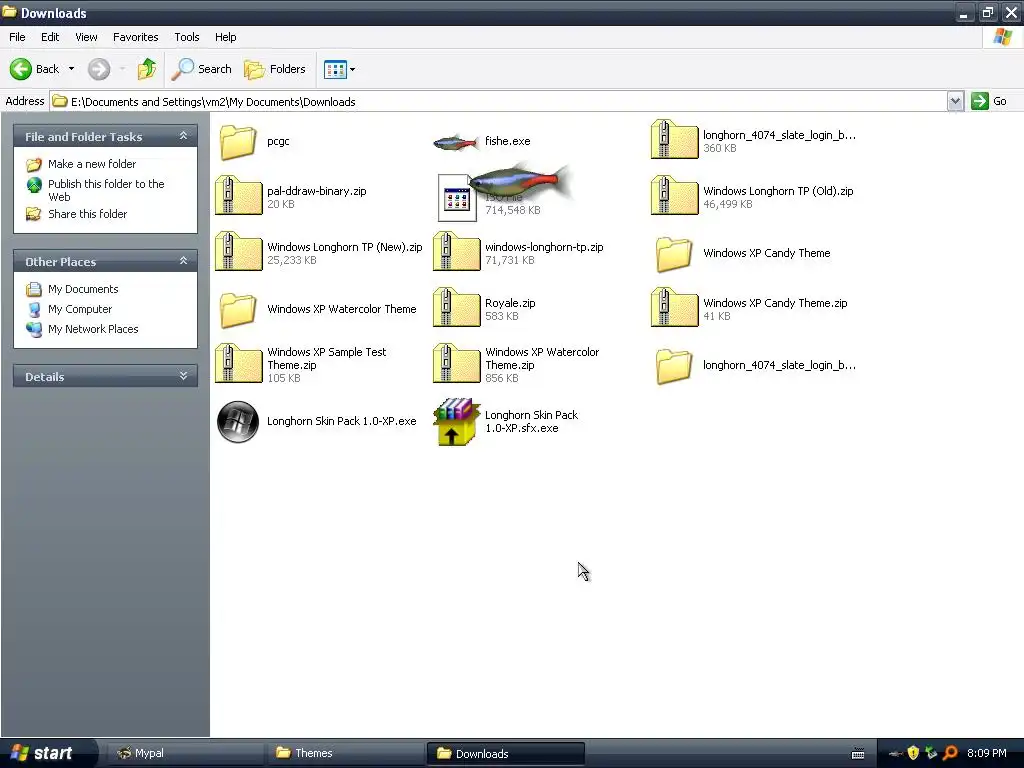1024x768 pixels.
Task: Open the View menu
Action: (x=86, y=37)
